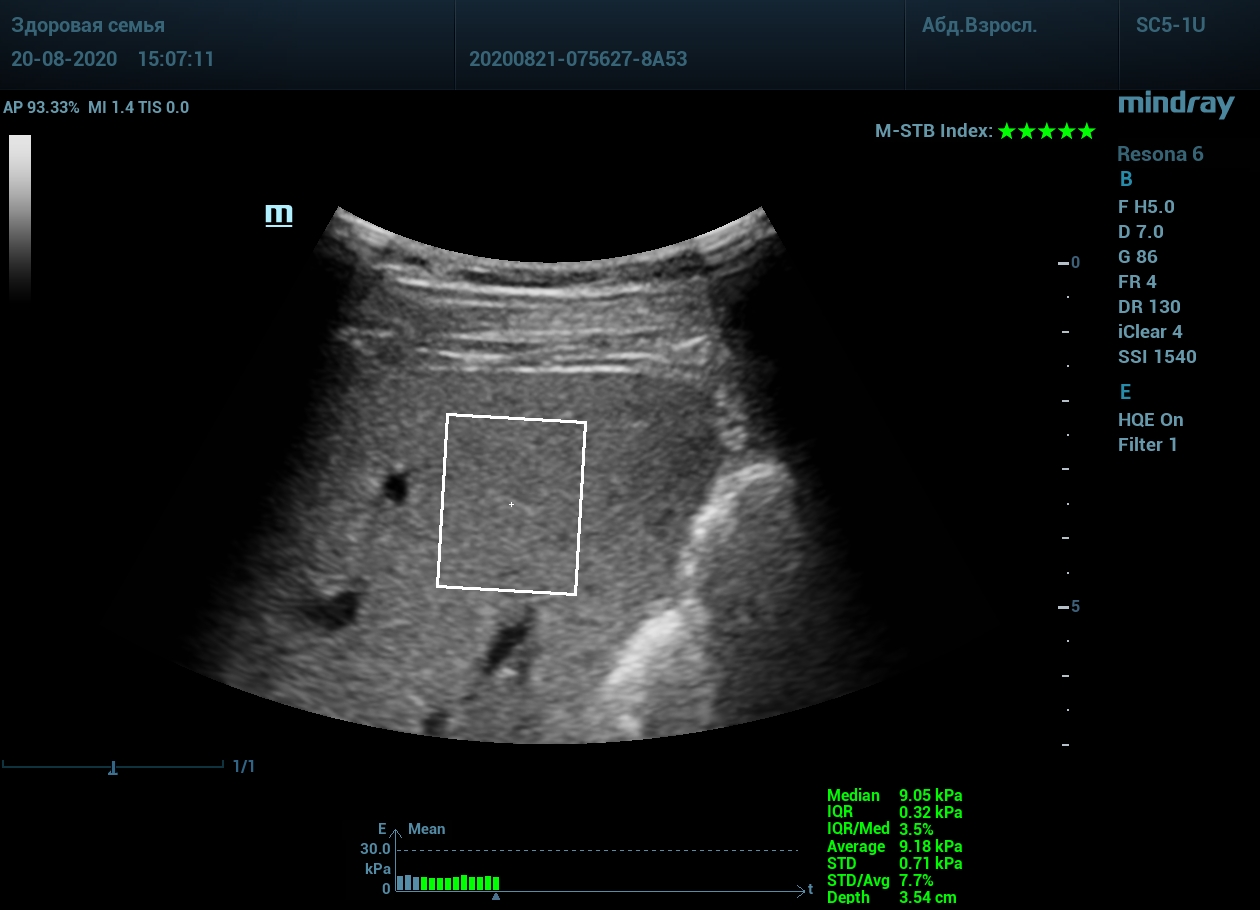Click the M-STB Index green stars

(1046, 131)
